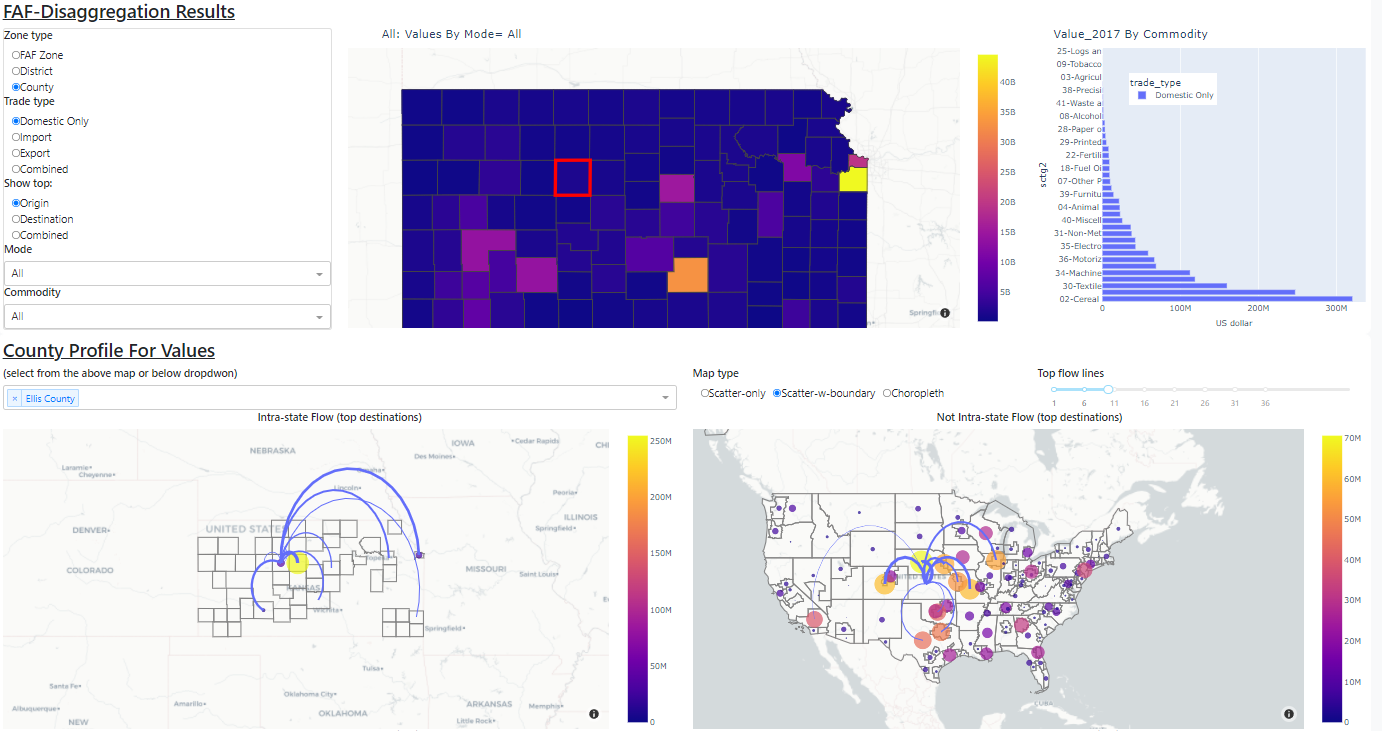Click the red-outlined selected county on map
This screenshot has width=1395, height=731.
click(573, 177)
